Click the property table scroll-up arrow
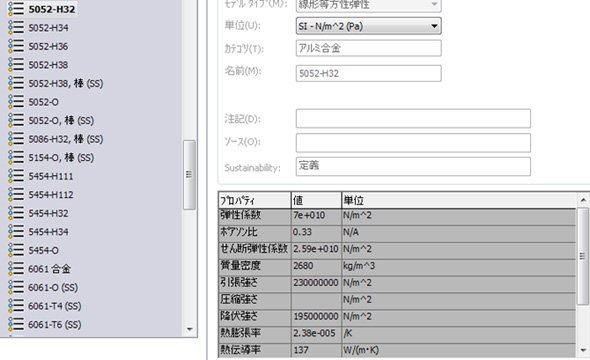 point(583,200)
